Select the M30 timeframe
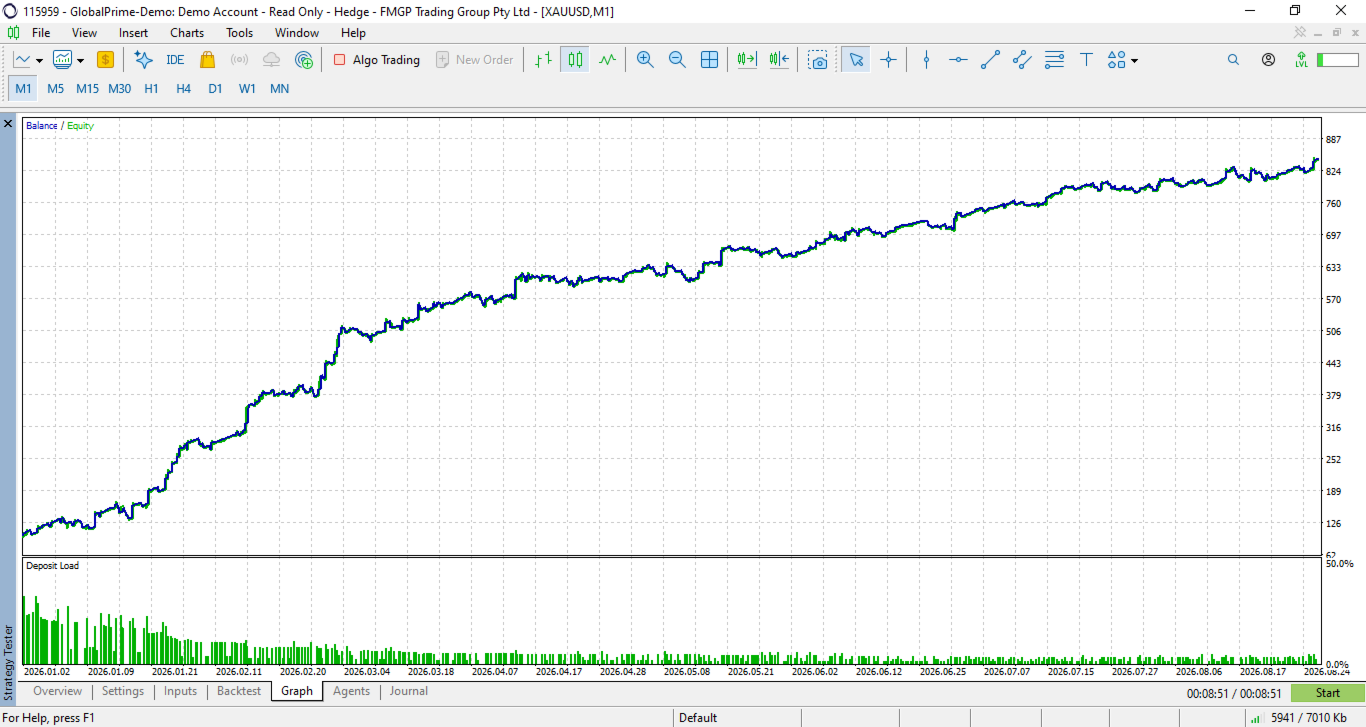The height and width of the screenshot is (727, 1366). click(x=119, y=88)
